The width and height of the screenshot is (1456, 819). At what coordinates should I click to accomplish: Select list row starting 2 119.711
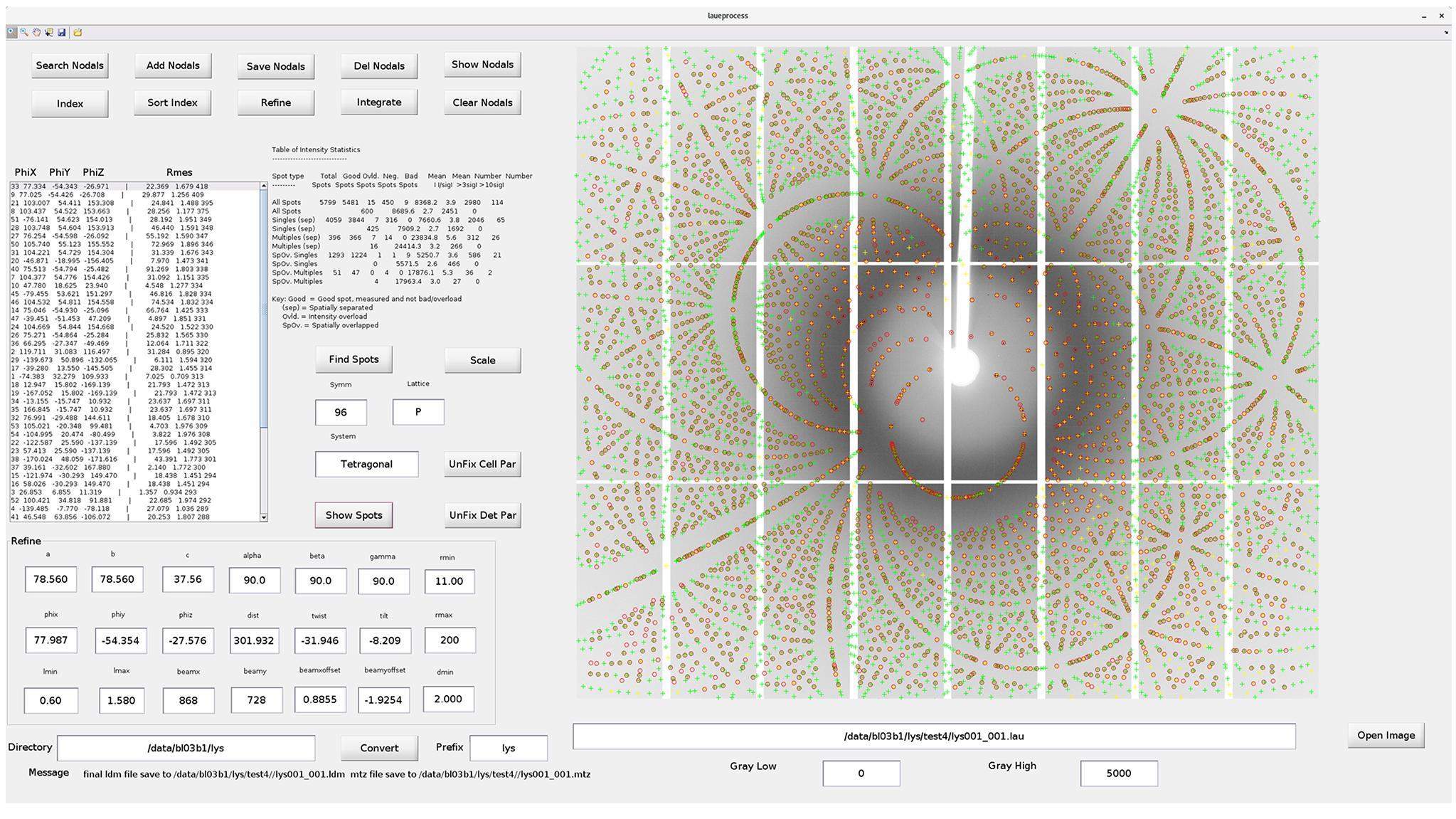pyautogui.click(x=135, y=352)
